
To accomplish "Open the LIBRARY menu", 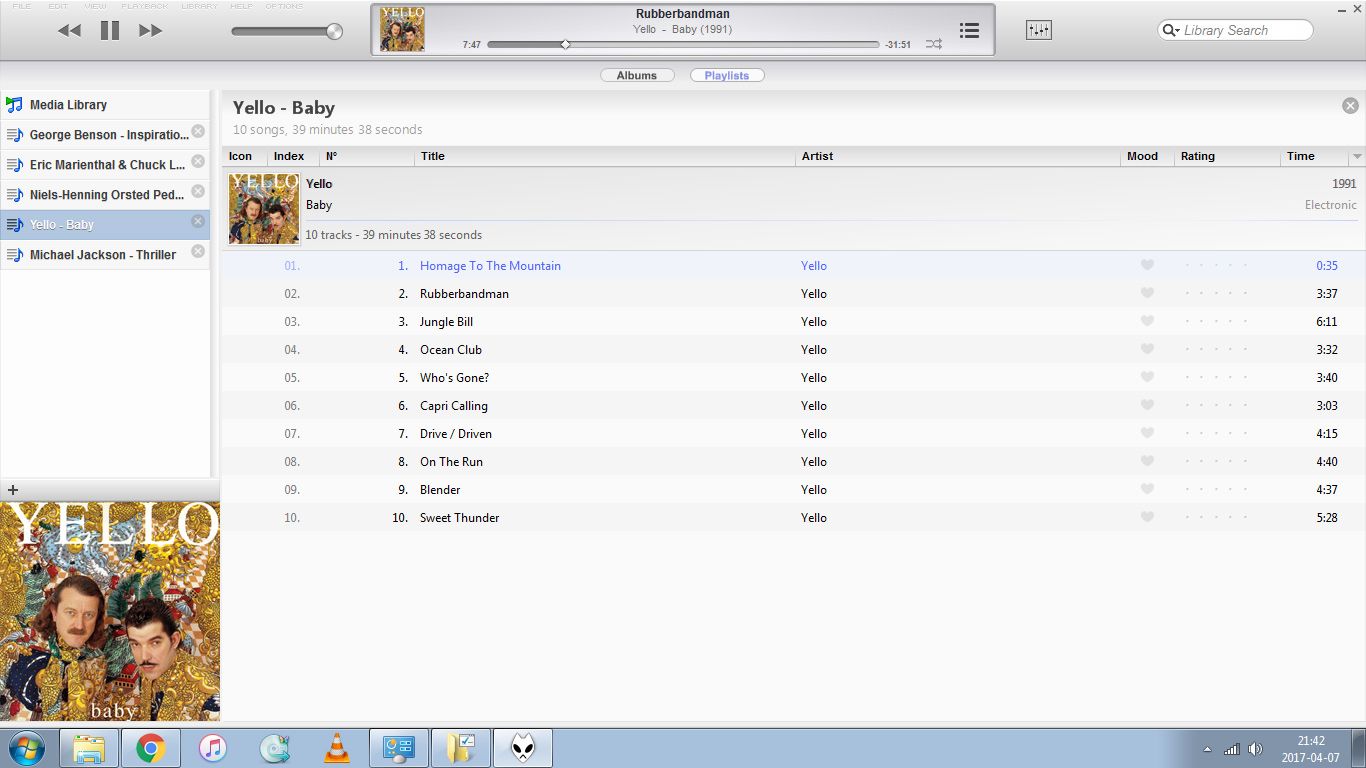I will (199, 6).
